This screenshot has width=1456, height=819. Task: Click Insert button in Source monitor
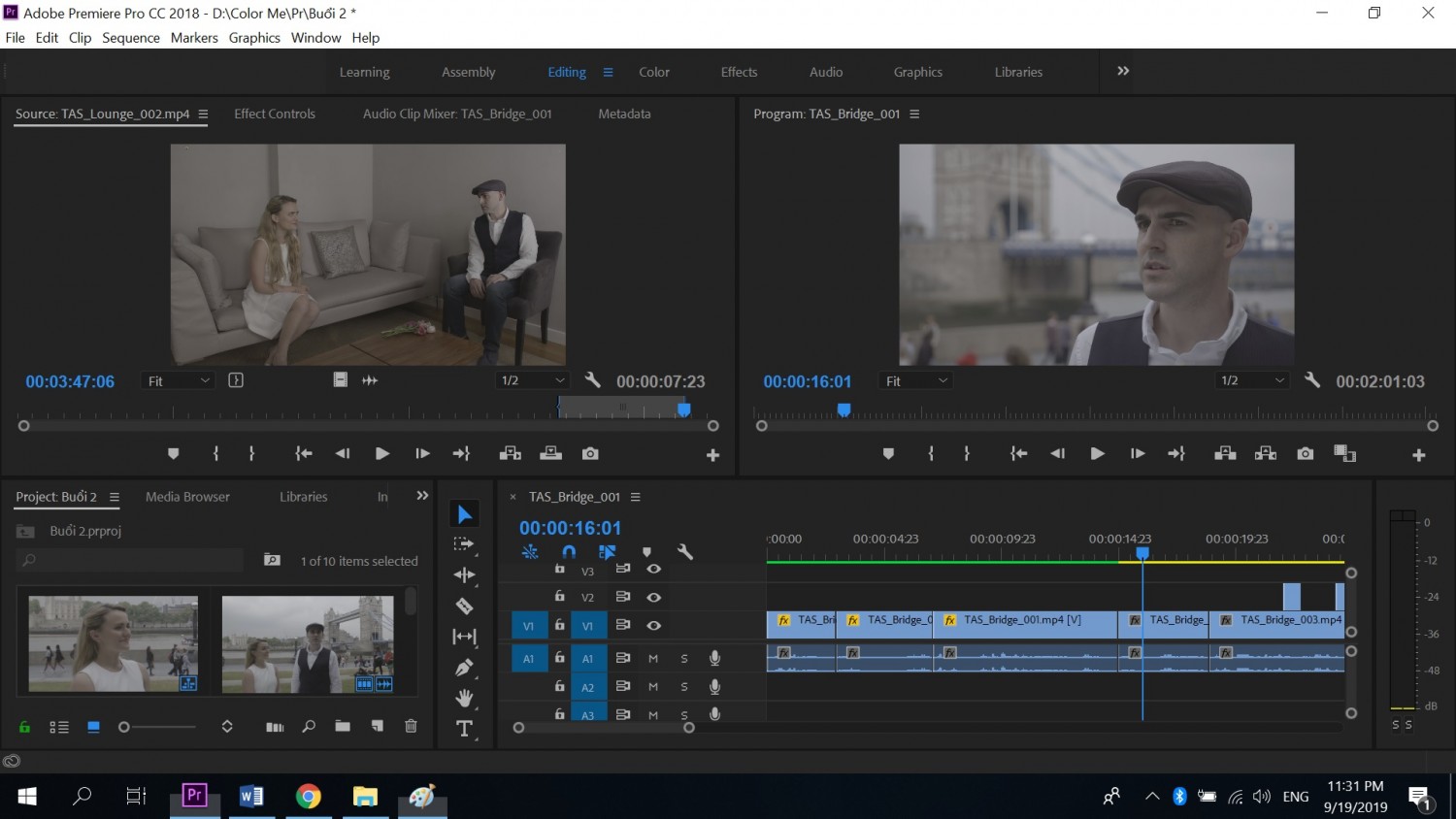(x=511, y=453)
